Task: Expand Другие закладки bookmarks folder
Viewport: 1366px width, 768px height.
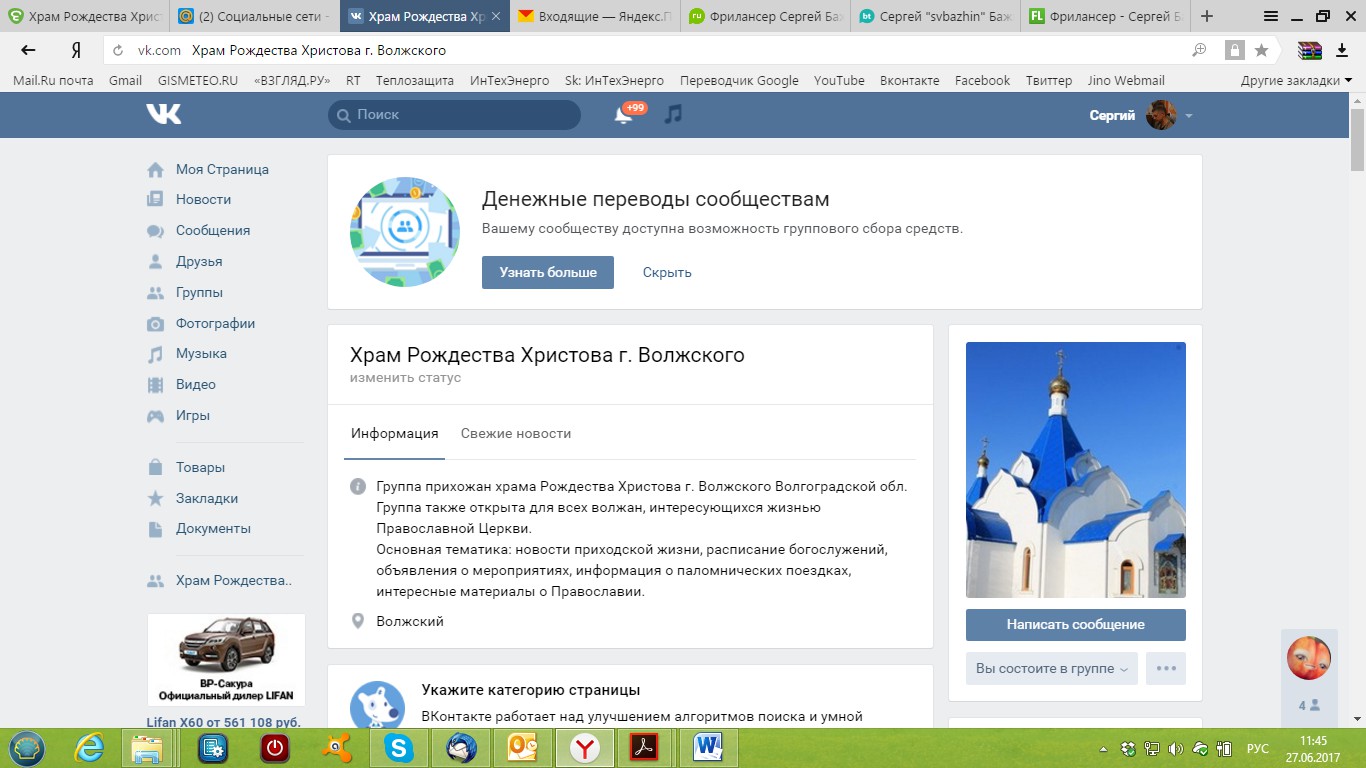Action: tap(1296, 80)
